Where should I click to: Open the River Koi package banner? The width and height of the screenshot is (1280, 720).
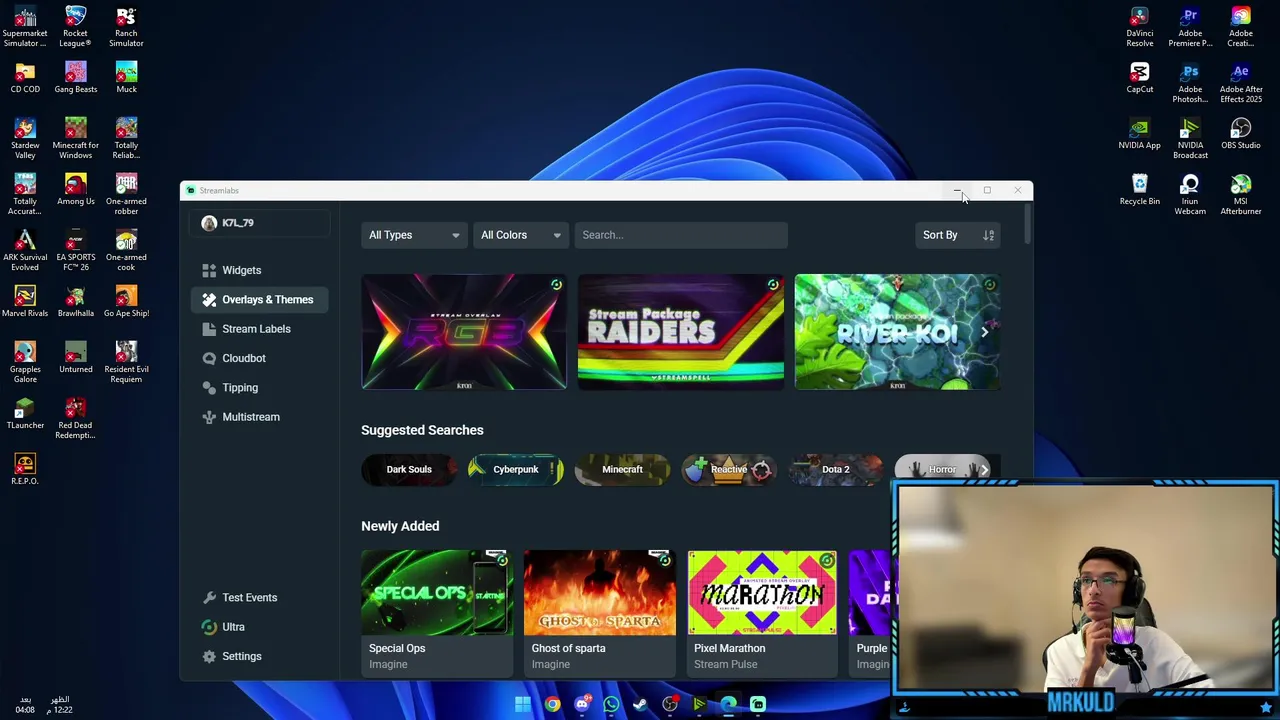coord(897,332)
